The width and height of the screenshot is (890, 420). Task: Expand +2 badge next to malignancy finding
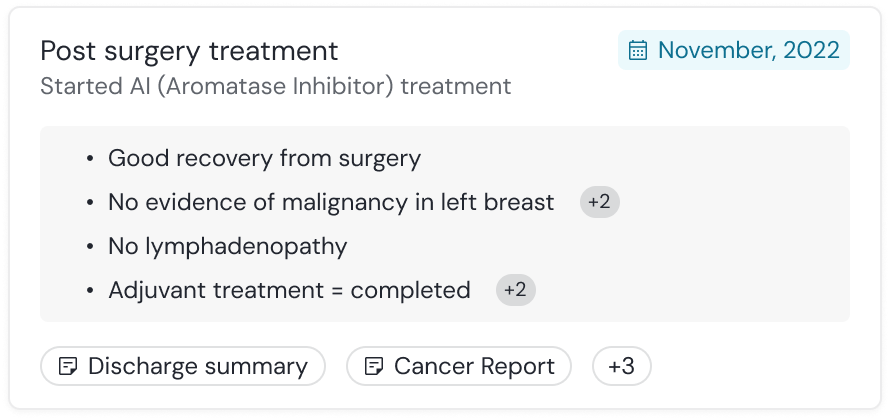(599, 202)
